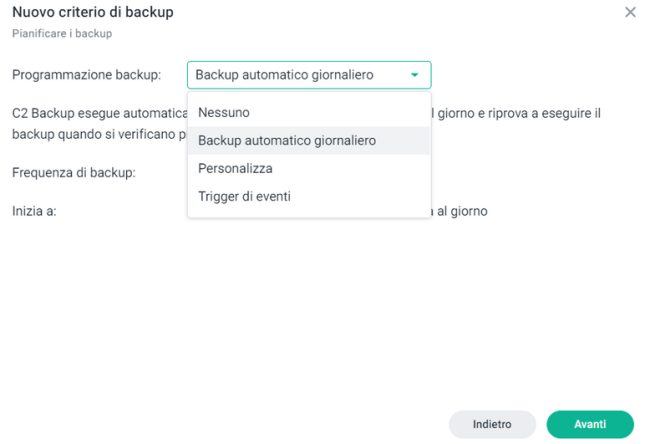Proceed by clicking the green Avanti button
650x444 pixels.
[590, 424]
